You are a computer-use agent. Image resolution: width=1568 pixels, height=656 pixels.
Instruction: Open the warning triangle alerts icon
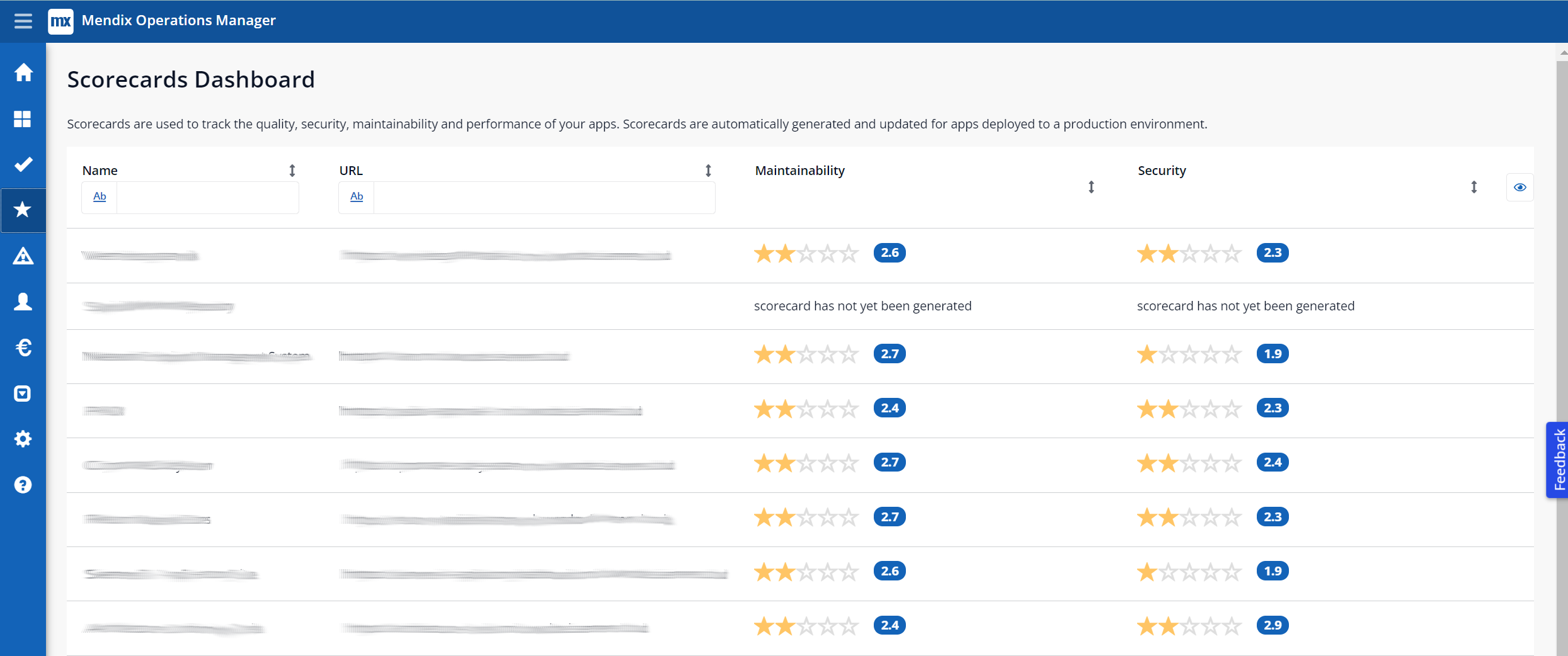pos(23,256)
